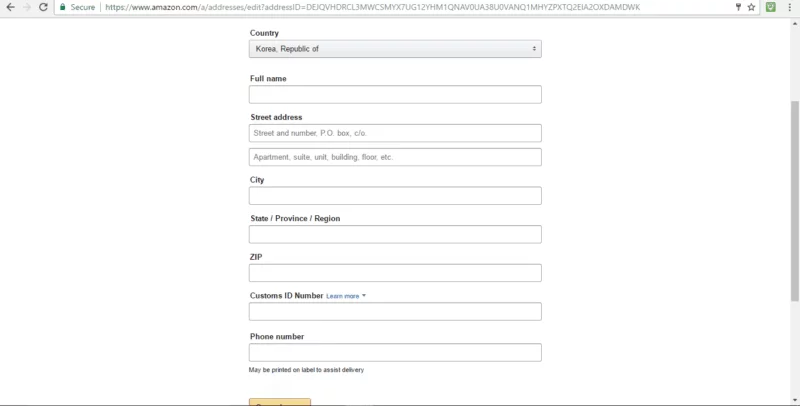This screenshot has height=406, width=800.
Task: Open the Country dropdown showing Korea
Action: (395, 49)
